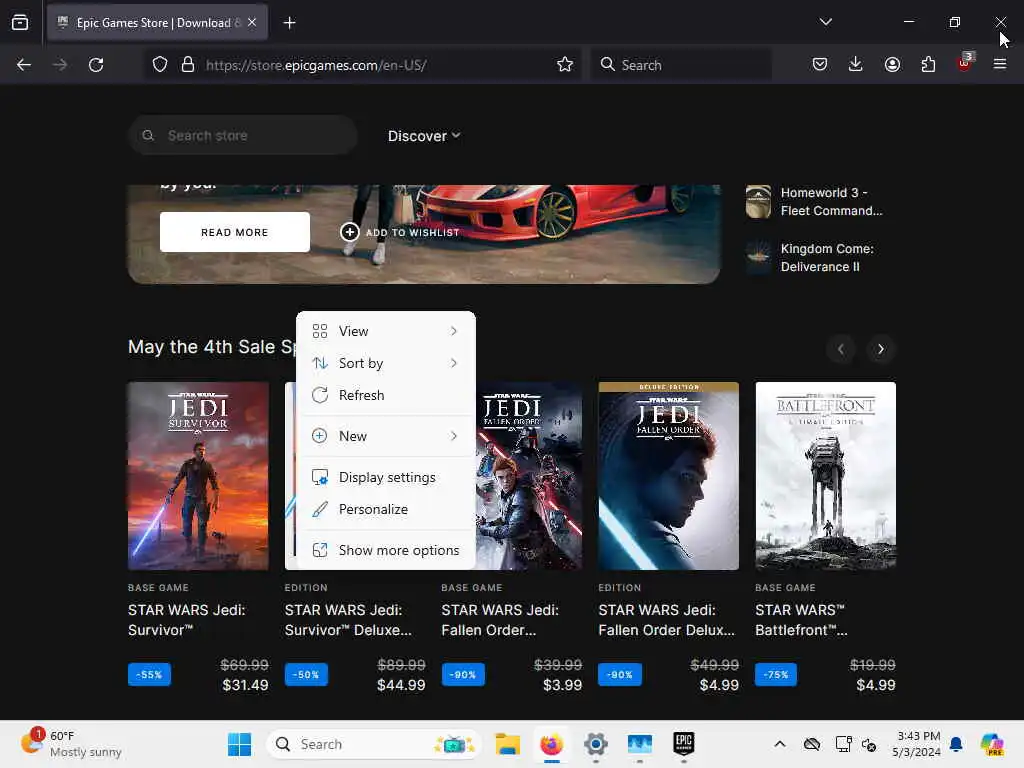Image resolution: width=1024 pixels, height=768 pixels.
Task: Open extensions puzzle icon
Action: click(x=928, y=64)
